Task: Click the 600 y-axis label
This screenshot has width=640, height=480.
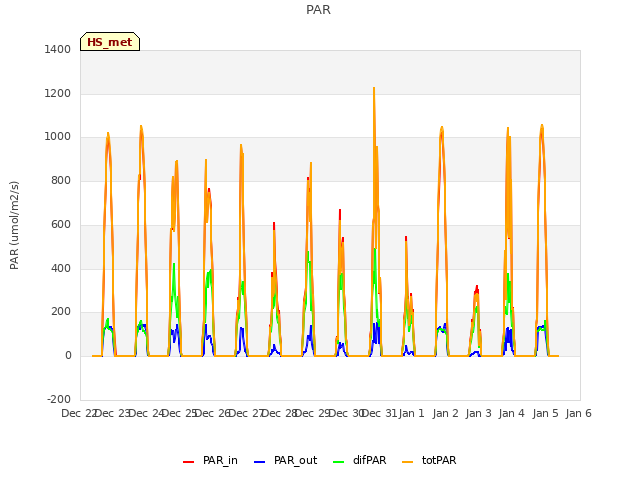Action: [x=61, y=224]
